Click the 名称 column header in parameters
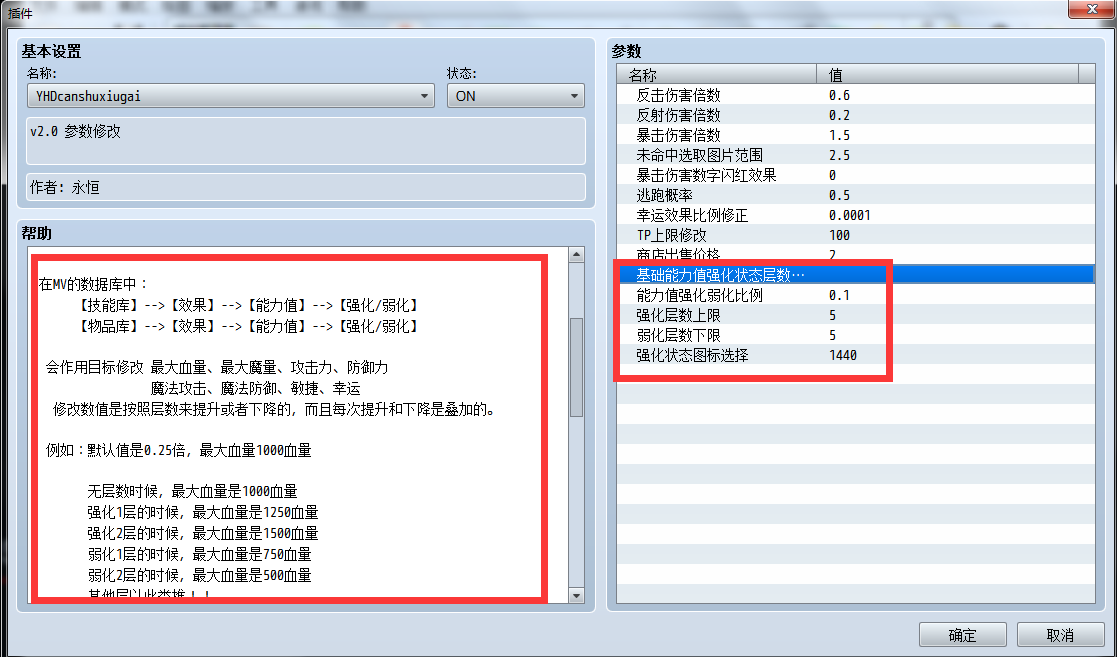This screenshot has width=1117, height=657. [717, 74]
